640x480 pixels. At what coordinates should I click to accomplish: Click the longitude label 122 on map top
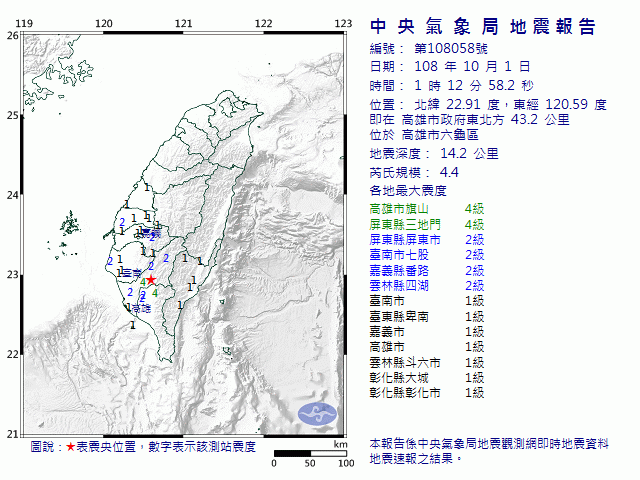point(263,24)
